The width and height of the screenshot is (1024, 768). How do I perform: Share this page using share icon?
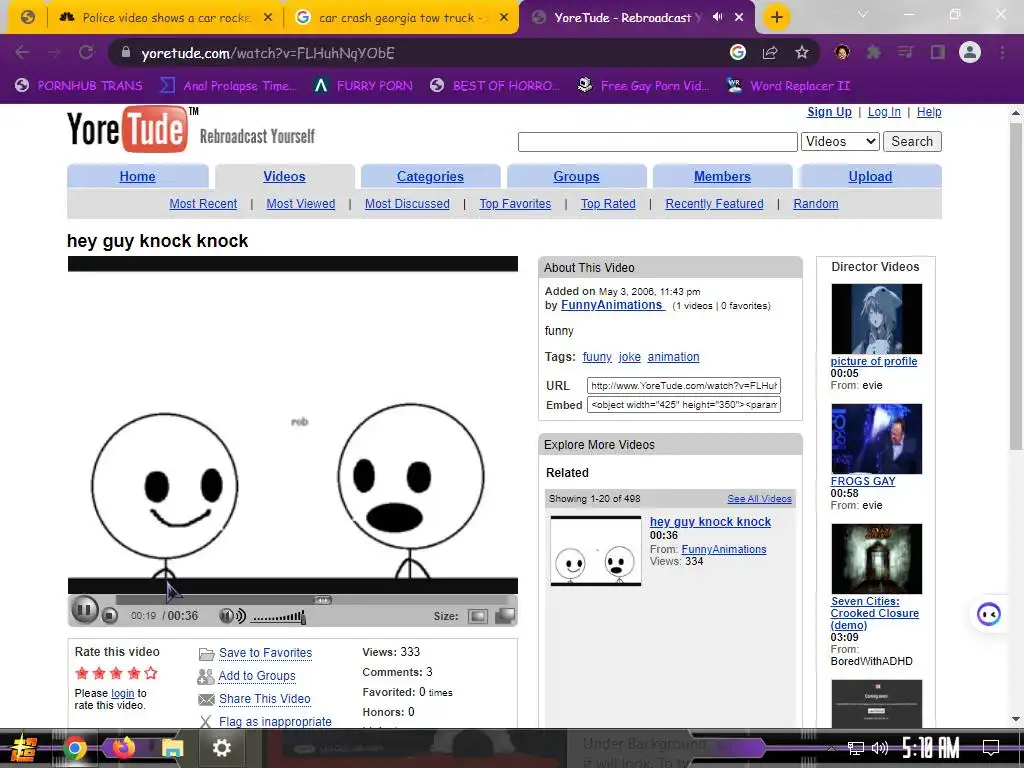[770, 52]
